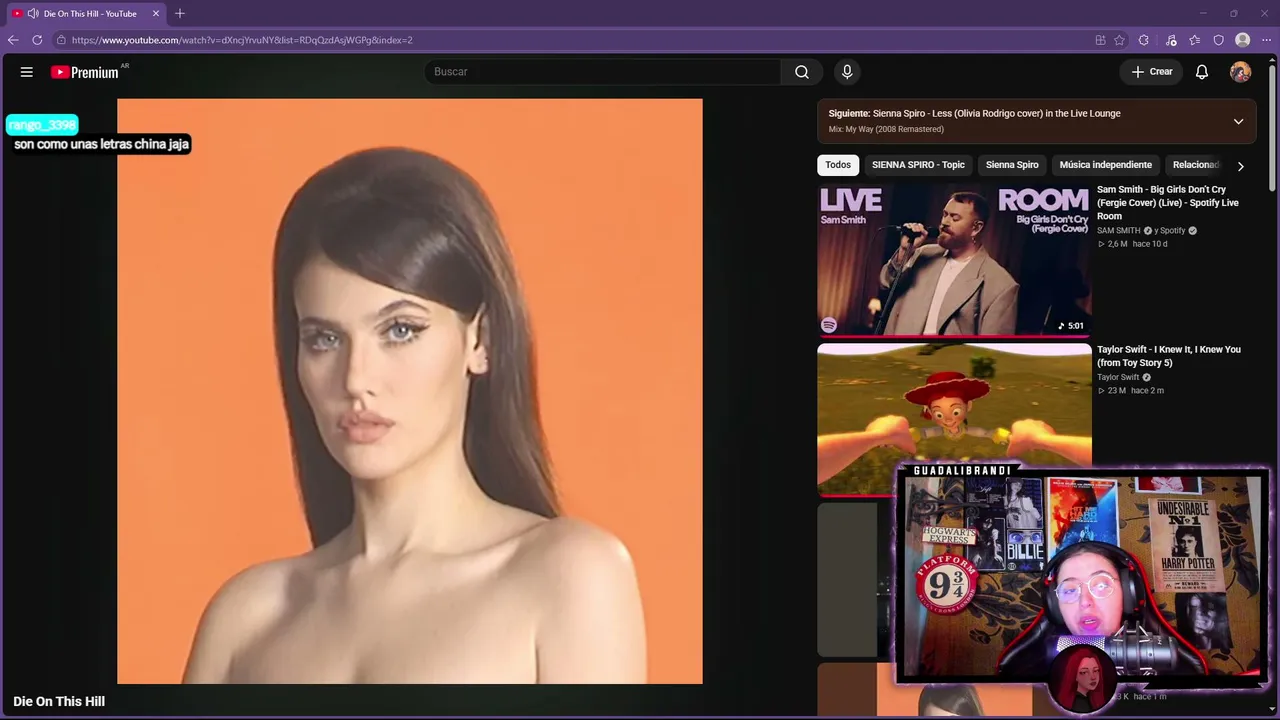Reload the page with the refresh icon
This screenshot has width=1280, height=720.
coord(37,40)
